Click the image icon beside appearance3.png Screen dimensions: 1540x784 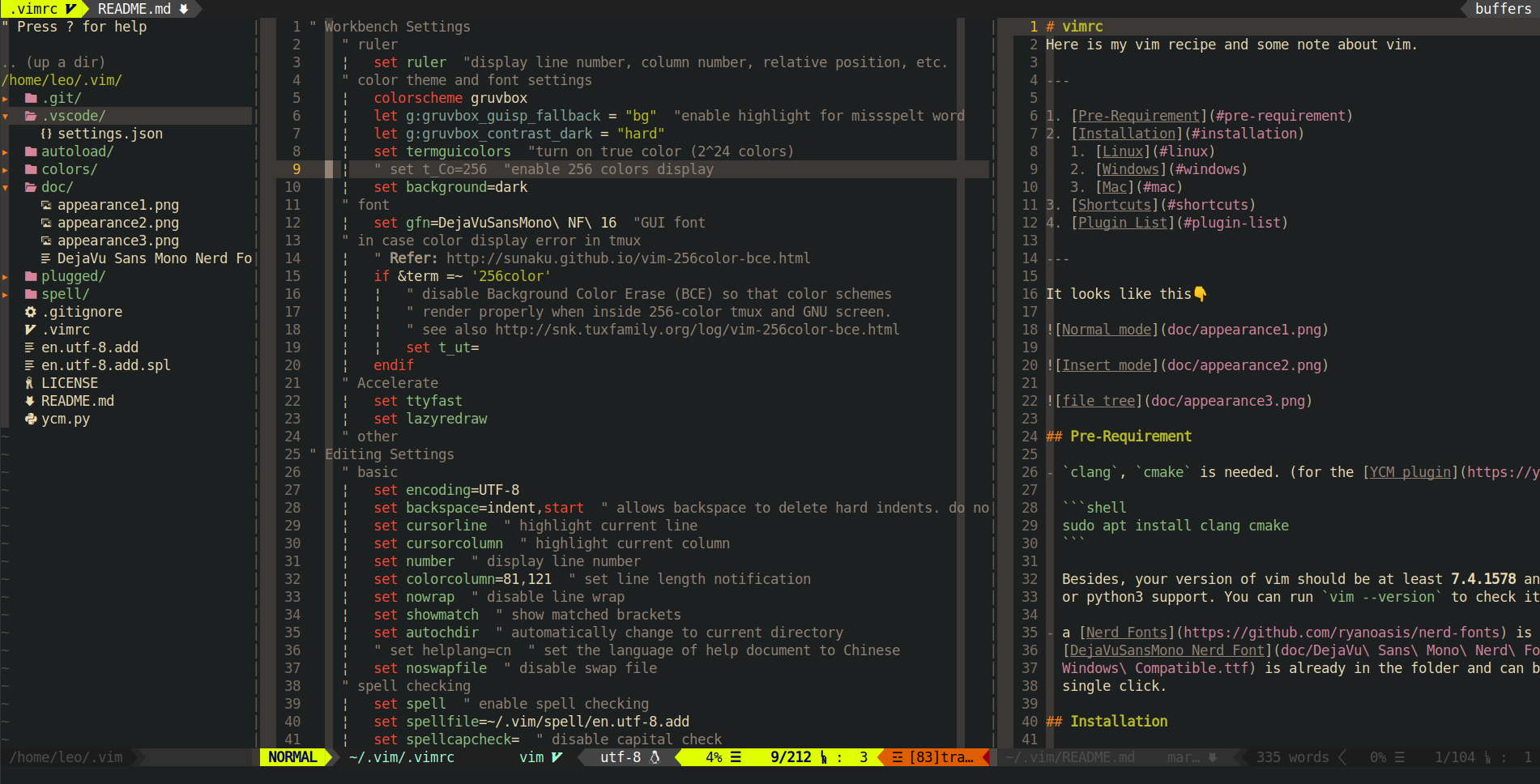pos(46,241)
